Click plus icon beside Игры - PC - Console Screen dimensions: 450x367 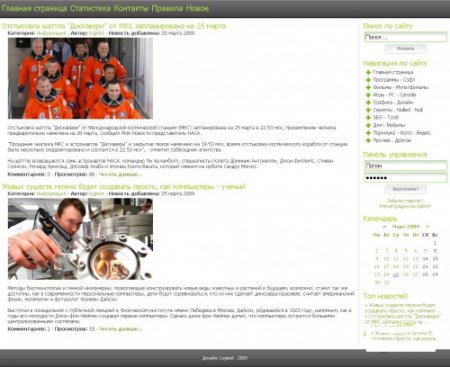(368, 95)
